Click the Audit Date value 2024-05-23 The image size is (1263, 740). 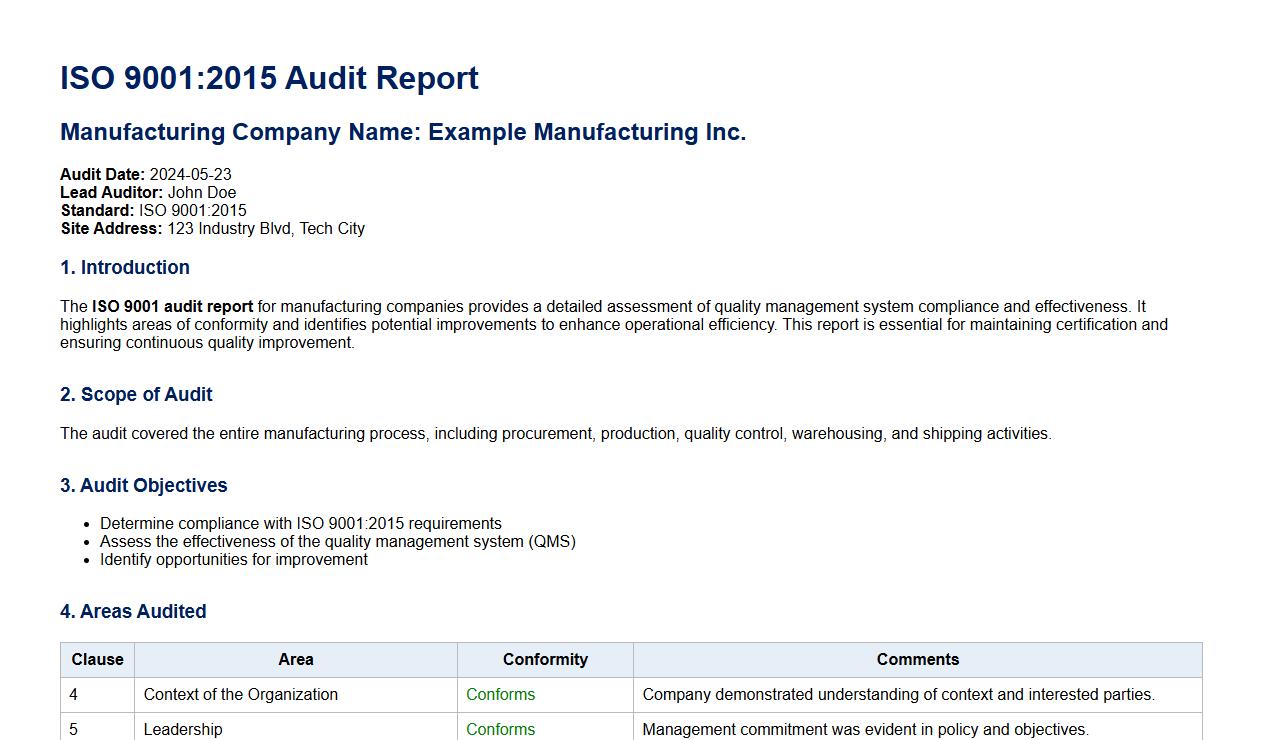tap(189, 174)
